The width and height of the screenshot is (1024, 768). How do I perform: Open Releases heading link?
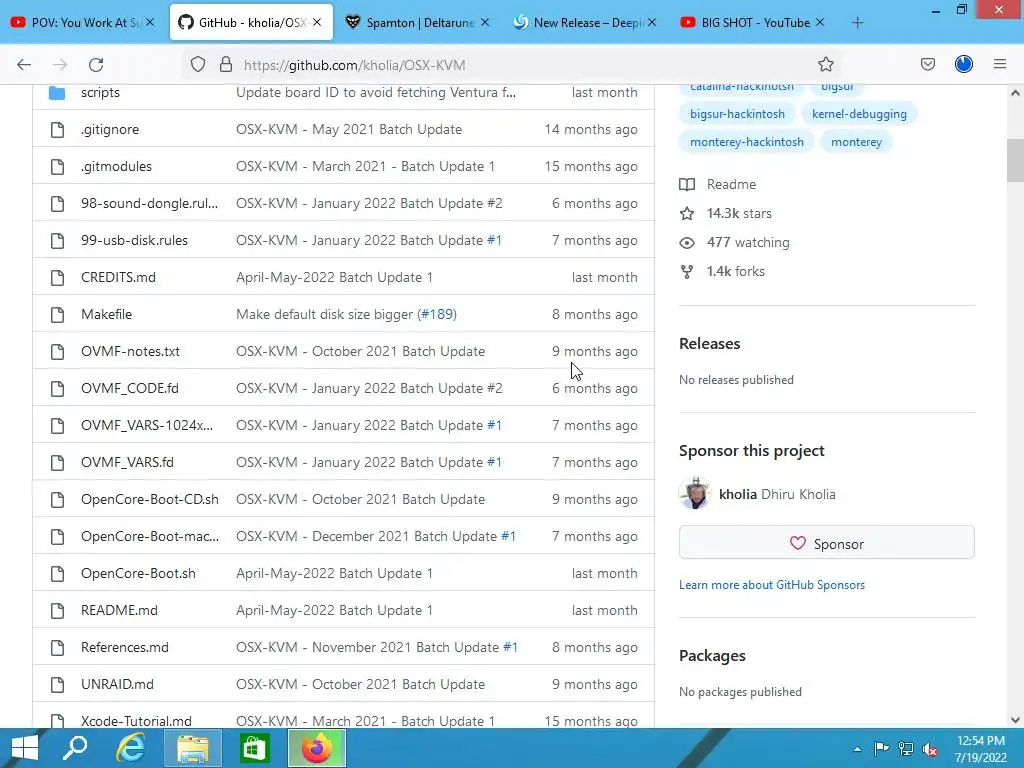(x=710, y=344)
